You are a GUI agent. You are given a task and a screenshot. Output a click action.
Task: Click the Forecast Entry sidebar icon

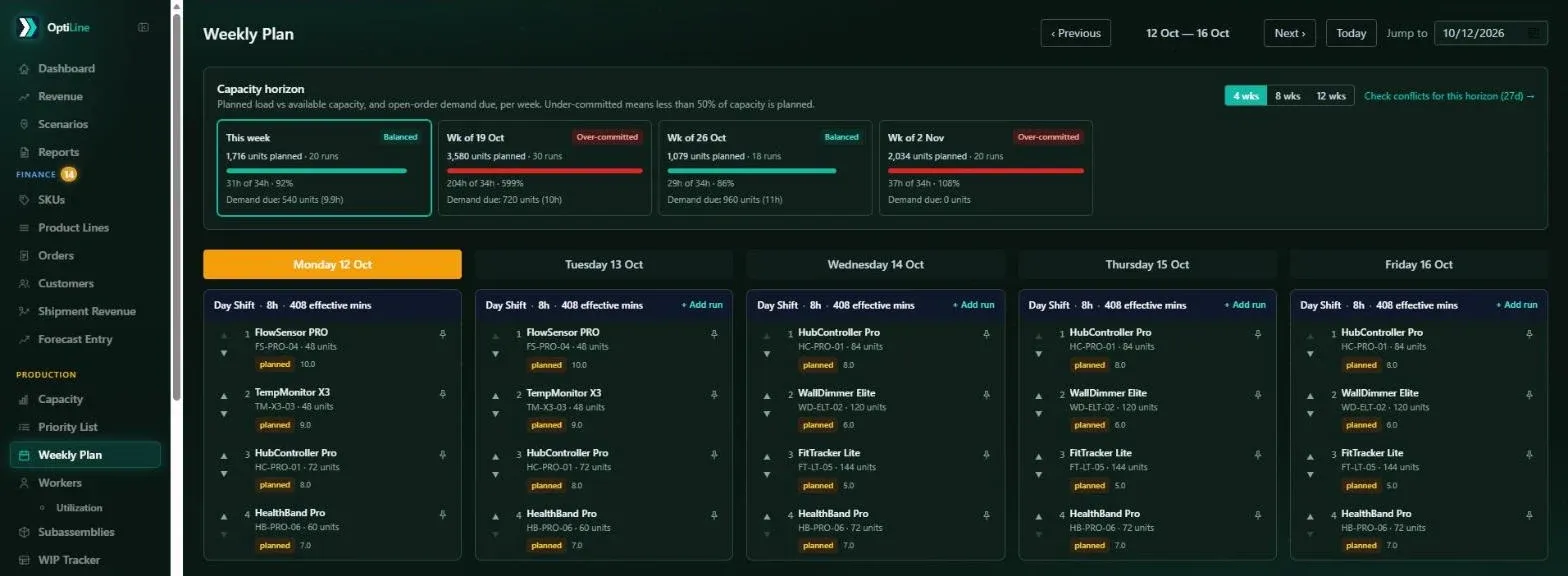coord(24,339)
